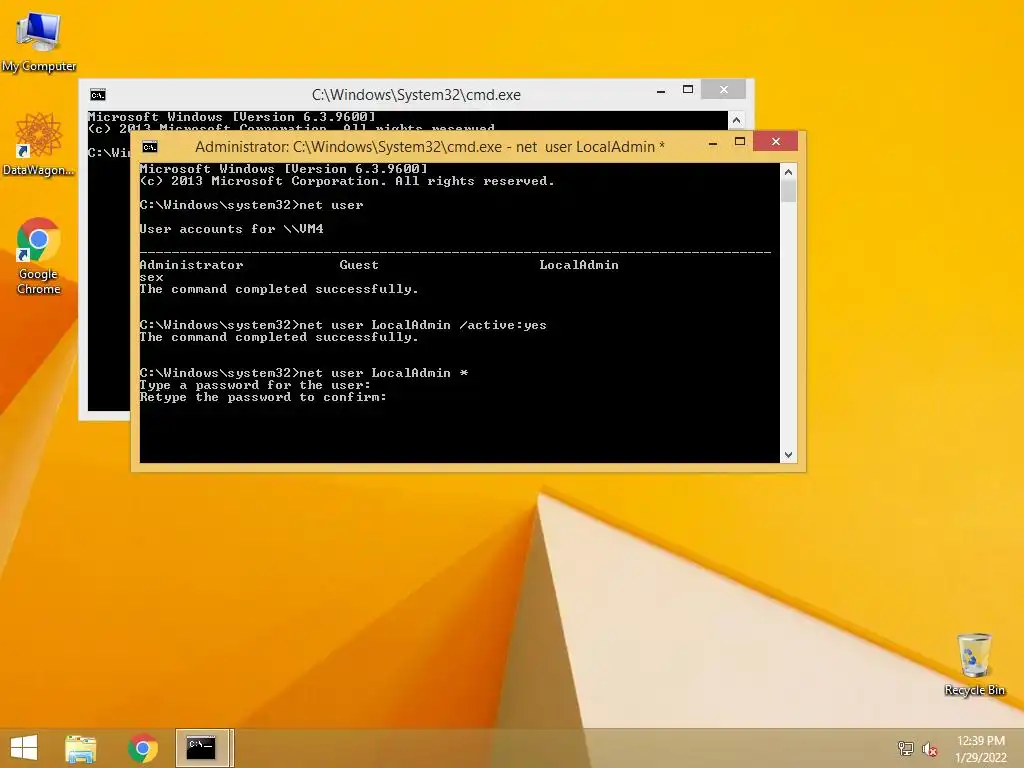Image resolution: width=1024 pixels, height=768 pixels.
Task: Click the scroll-down arrow in Administrator cmd
Action: pyautogui.click(x=788, y=455)
